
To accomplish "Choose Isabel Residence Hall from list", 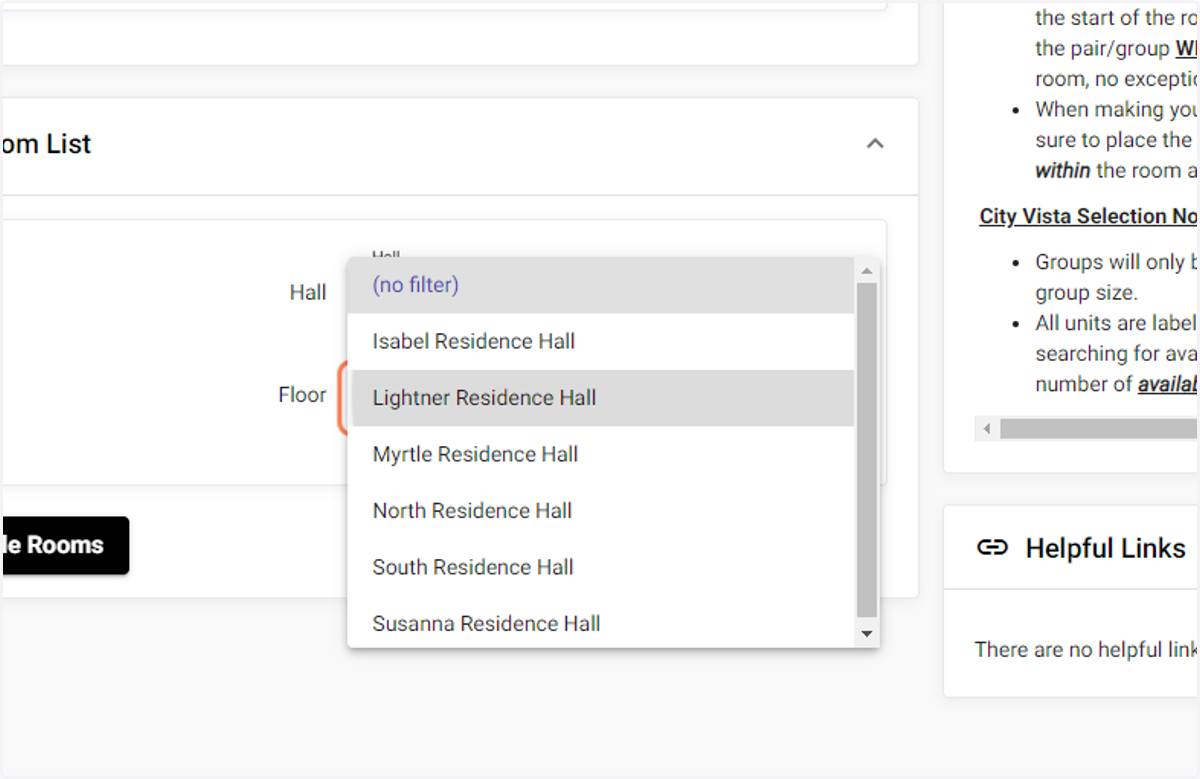I will (601, 341).
